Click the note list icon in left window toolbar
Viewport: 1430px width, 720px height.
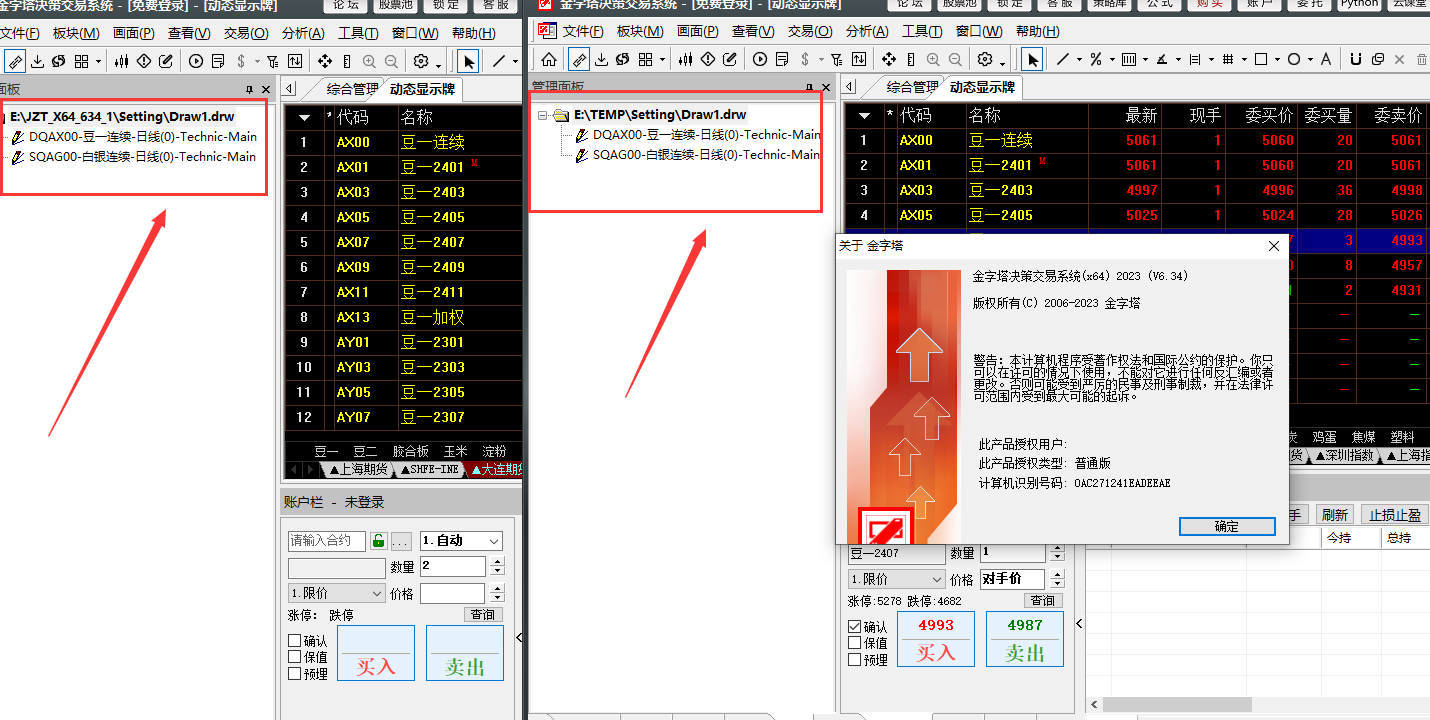coord(217,61)
